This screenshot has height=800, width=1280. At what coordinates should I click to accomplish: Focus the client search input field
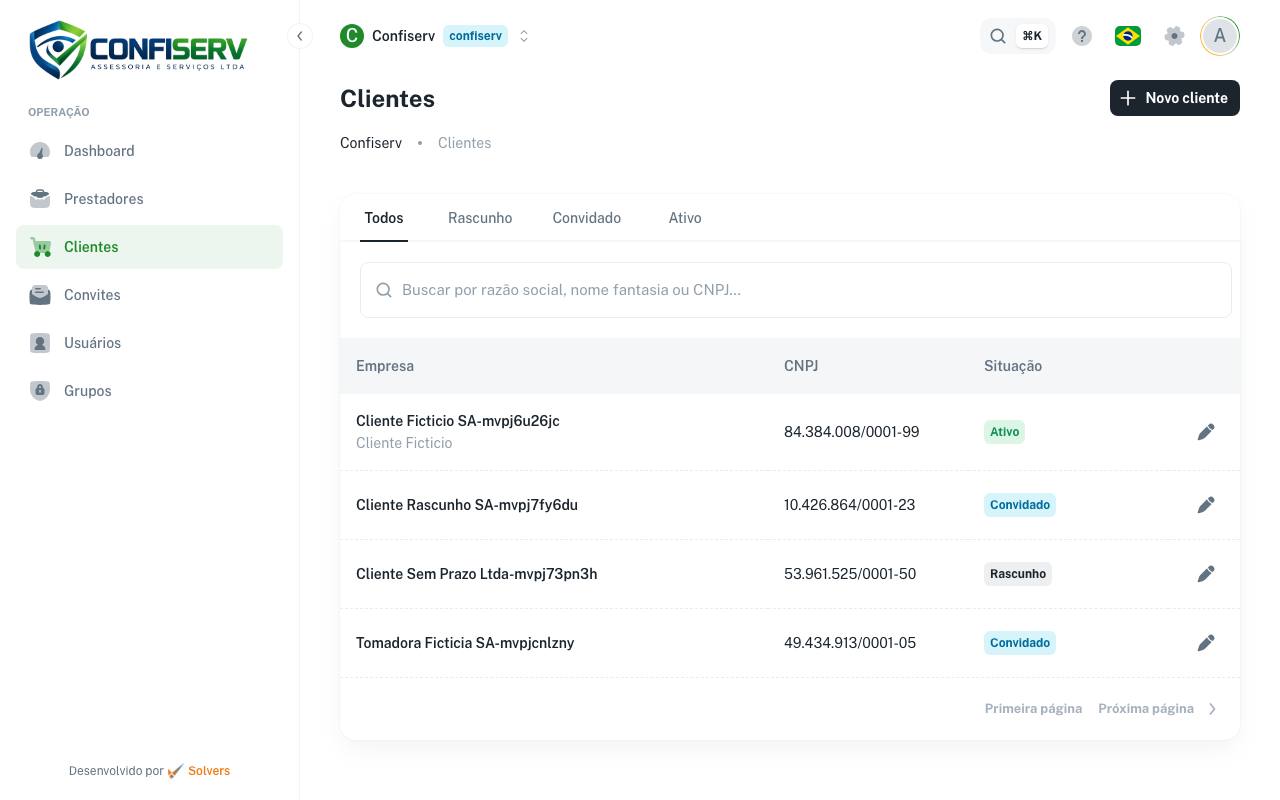pyautogui.click(x=796, y=290)
